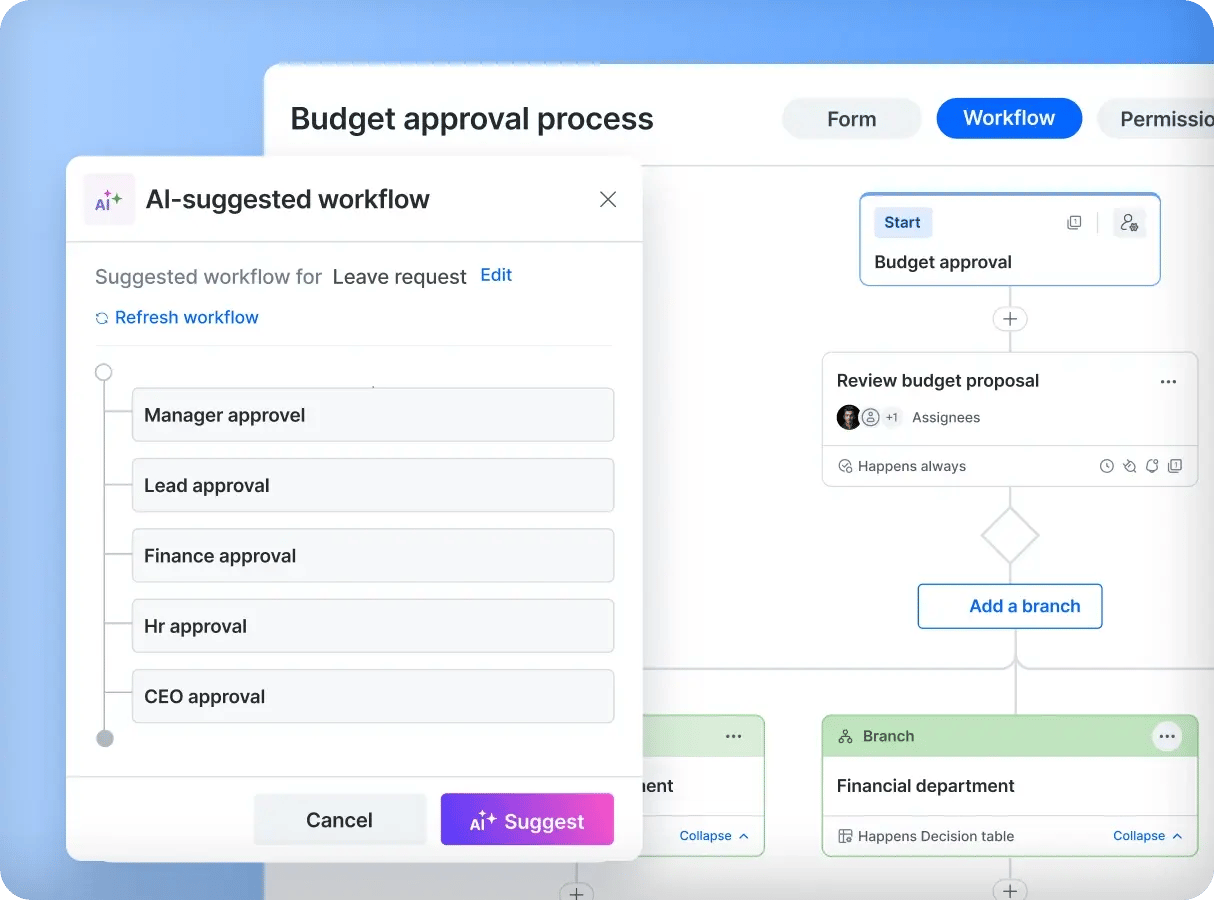Click Edit next to Leave request
This screenshot has width=1214, height=900.
click(496, 276)
